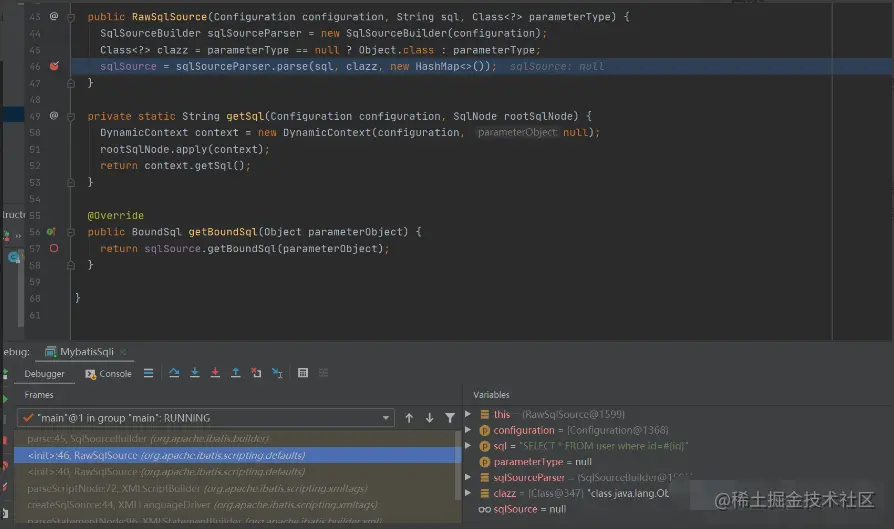Open the Evaluate Expression calculator icon
Screen dimensions: 894x529
(x=303, y=373)
